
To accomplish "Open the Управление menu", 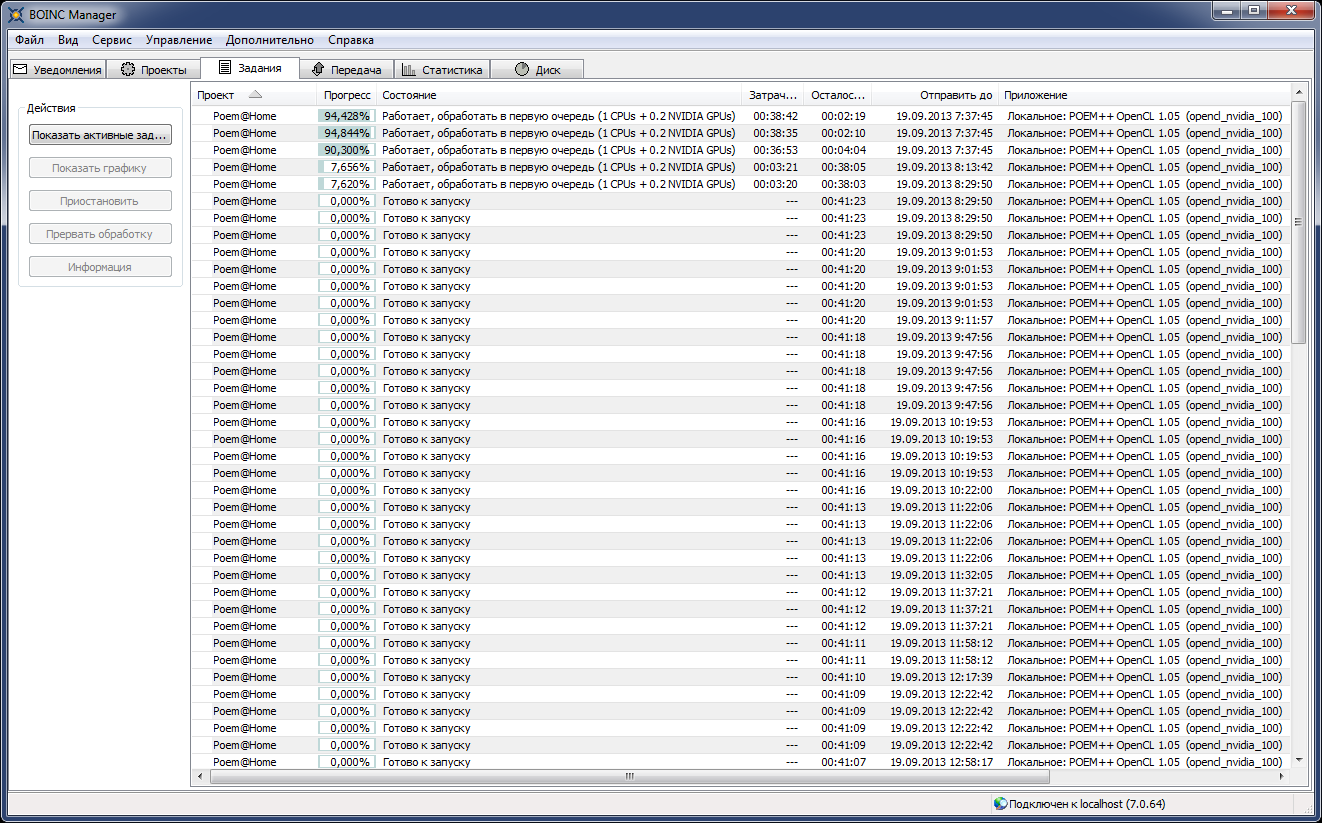I will 179,40.
